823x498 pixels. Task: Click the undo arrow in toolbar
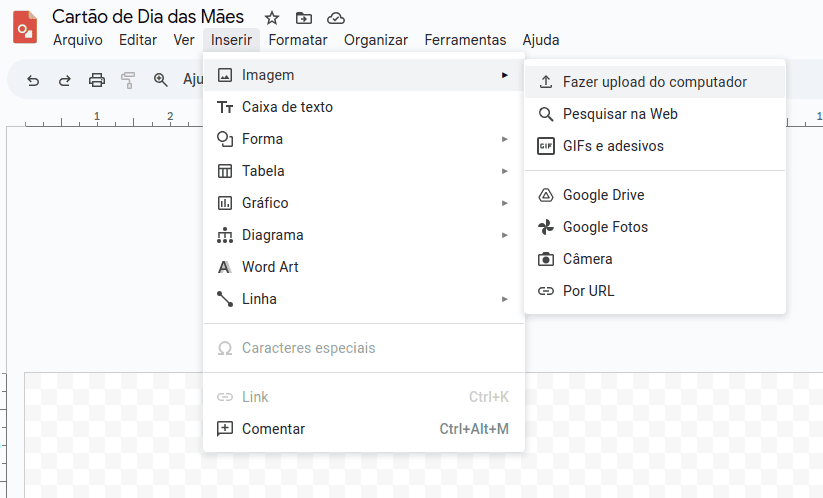tap(33, 80)
